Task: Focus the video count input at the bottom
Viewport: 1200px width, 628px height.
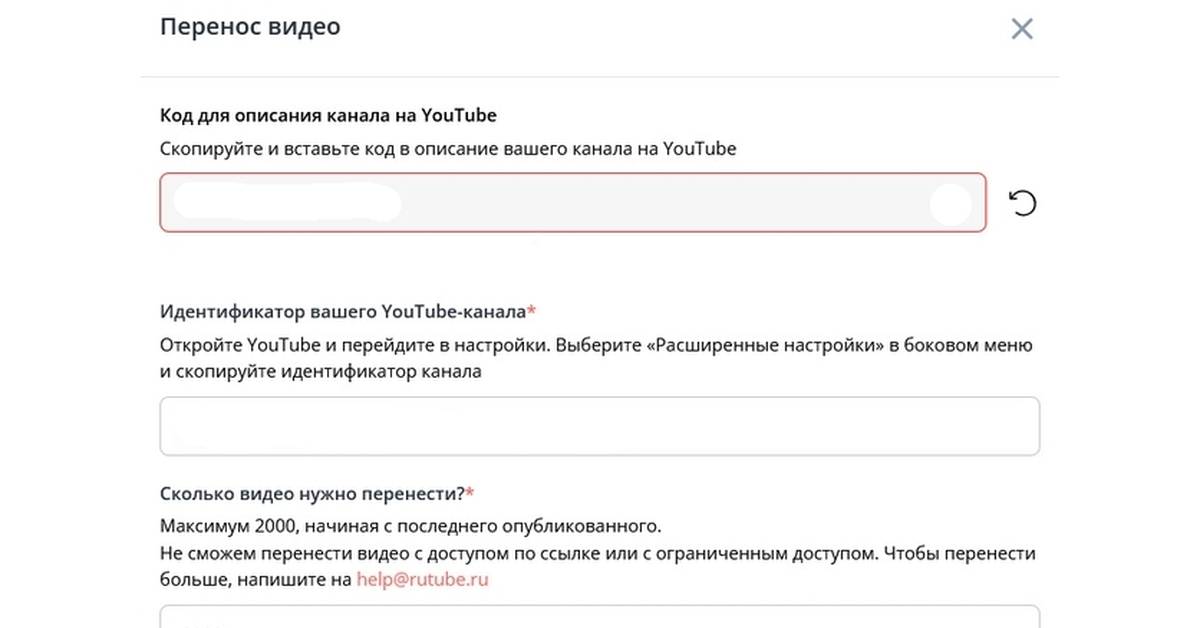Action: pos(599,616)
